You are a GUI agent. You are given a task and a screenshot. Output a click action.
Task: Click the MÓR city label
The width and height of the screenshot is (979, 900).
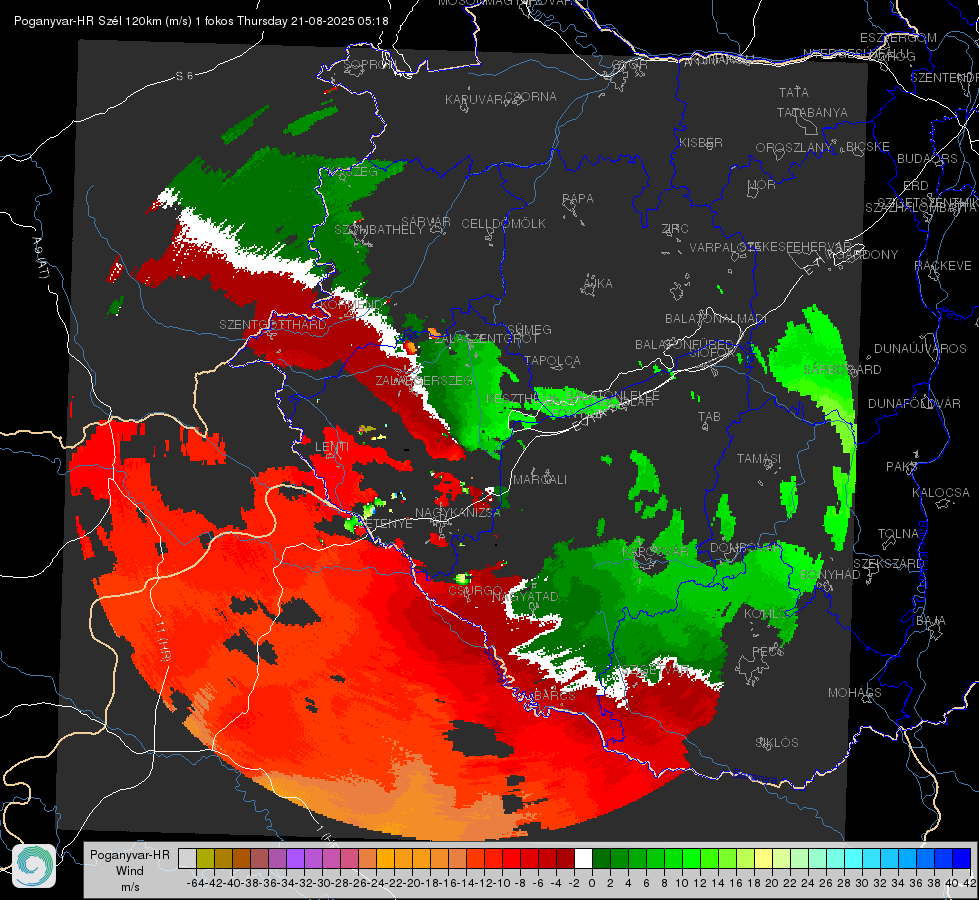[762, 185]
